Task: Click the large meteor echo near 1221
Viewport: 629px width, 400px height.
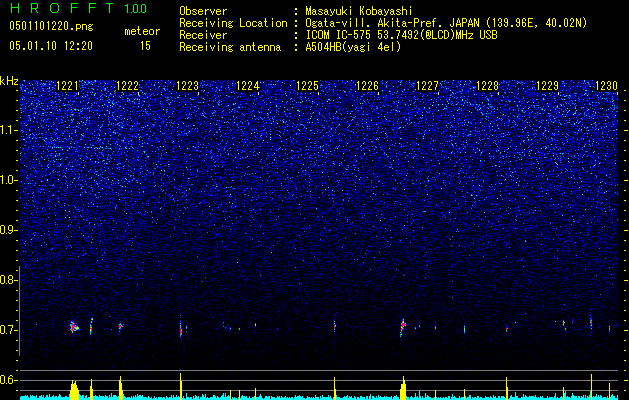Action: pos(74,327)
